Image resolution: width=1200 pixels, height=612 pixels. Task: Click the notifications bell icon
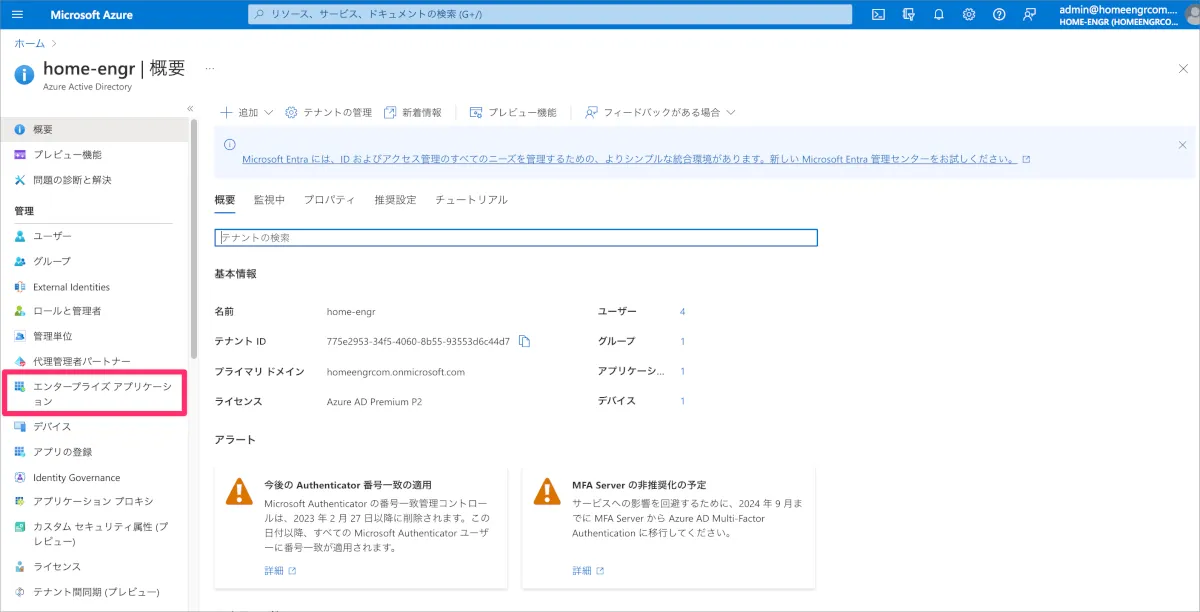pyautogui.click(x=938, y=15)
